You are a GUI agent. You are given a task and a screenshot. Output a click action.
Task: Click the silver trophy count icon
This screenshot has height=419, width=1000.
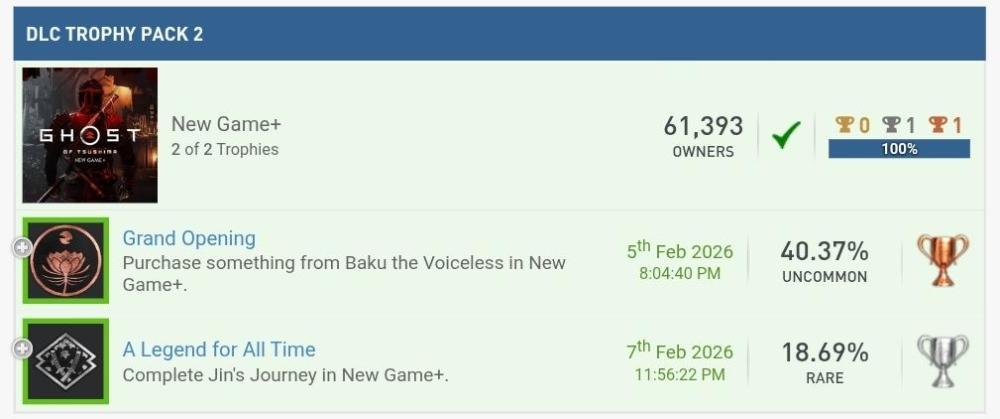pos(891,125)
